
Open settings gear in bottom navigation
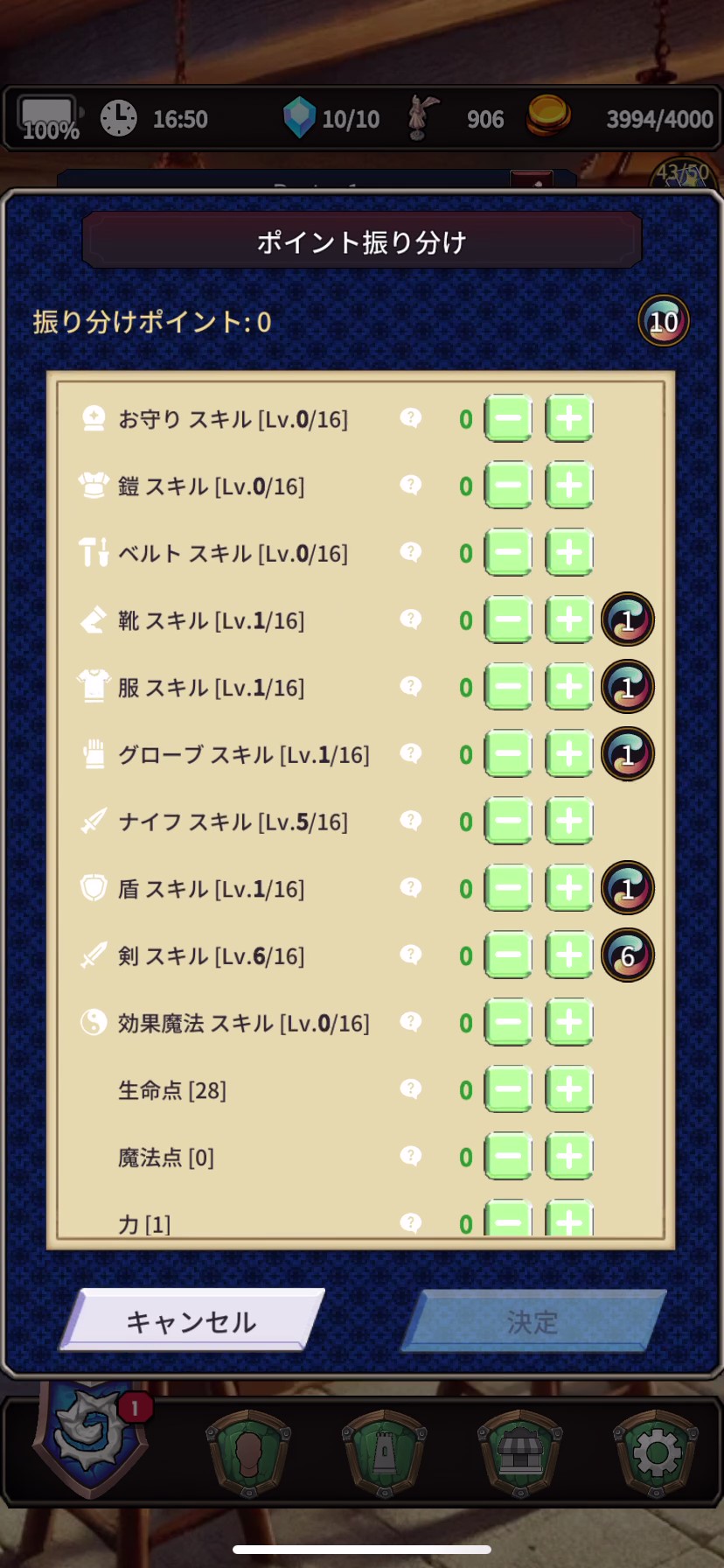[x=656, y=1453]
